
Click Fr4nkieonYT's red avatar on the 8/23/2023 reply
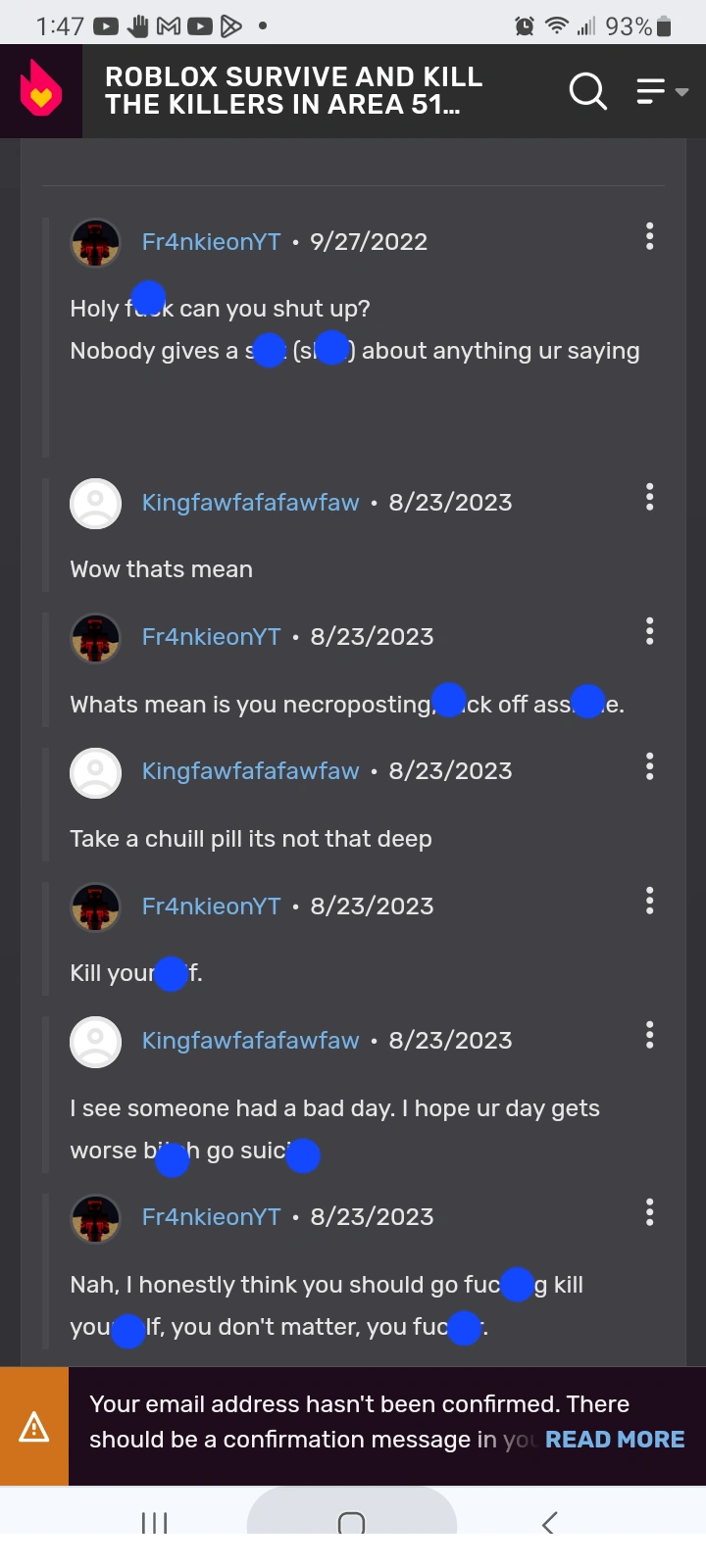tap(95, 637)
